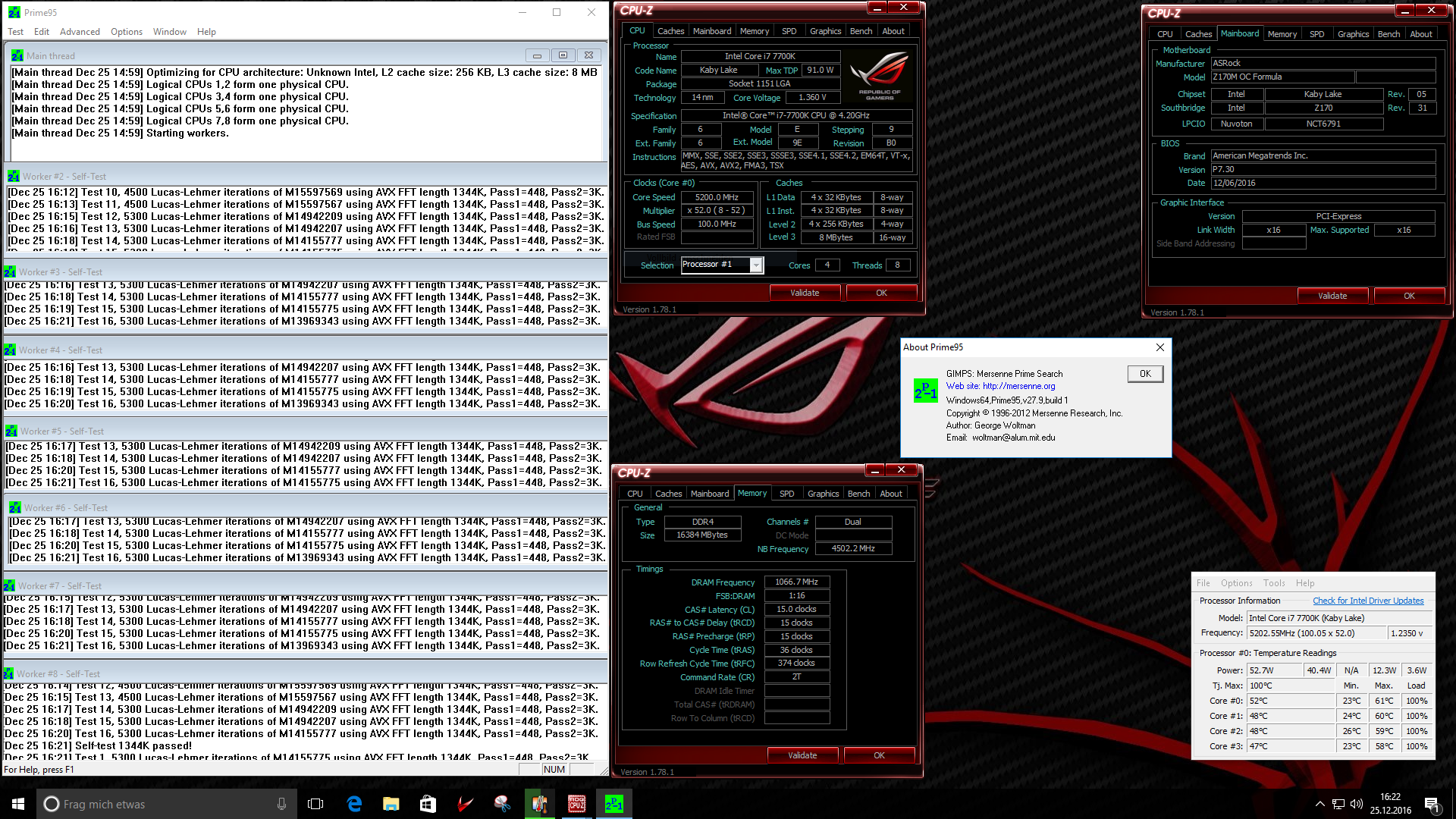This screenshot has width=1456, height=819.
Task: Click the Prime95 icon in About dialog
Action: click(x=926, y=391)
